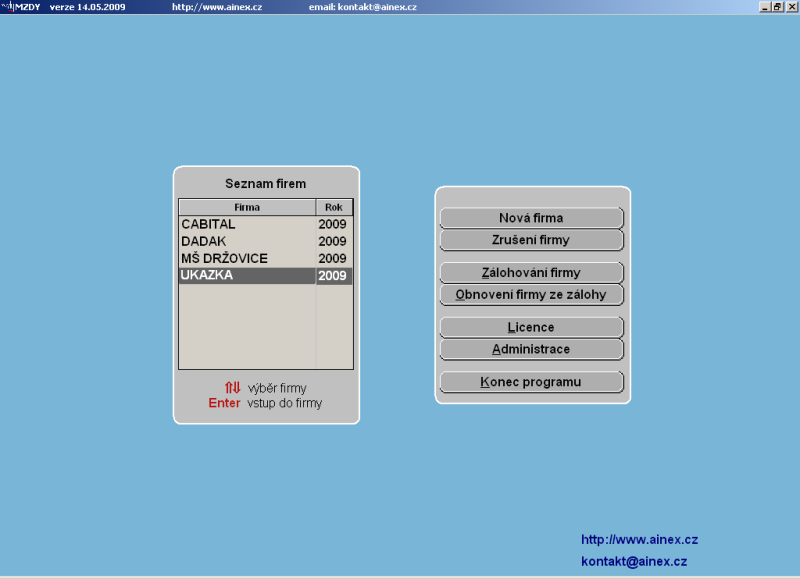
Task: Open the http://www.ainex.cz link at bottom
Action: click(639, 540)
